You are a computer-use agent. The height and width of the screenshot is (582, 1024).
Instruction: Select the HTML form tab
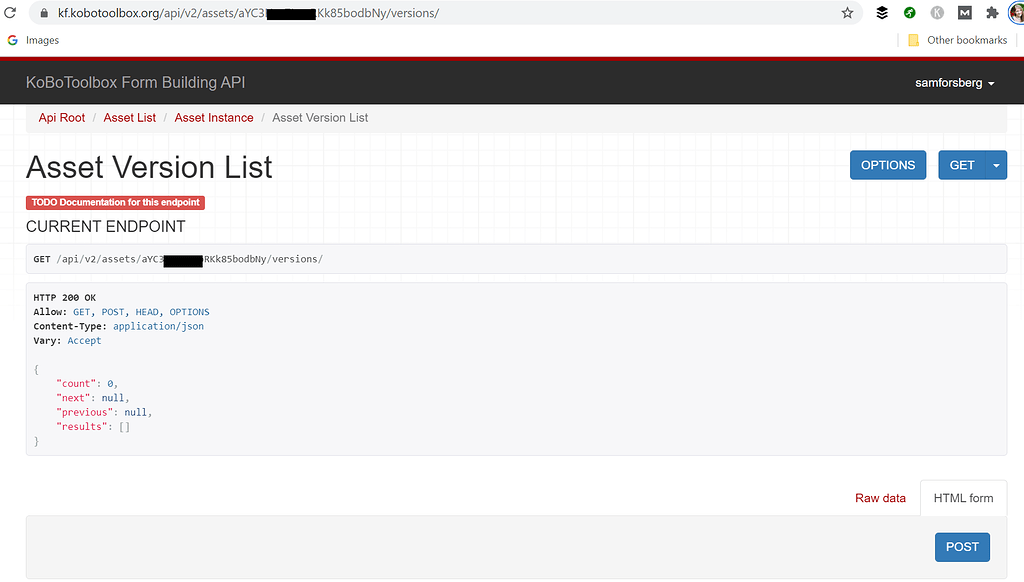(x=963, y=498)
